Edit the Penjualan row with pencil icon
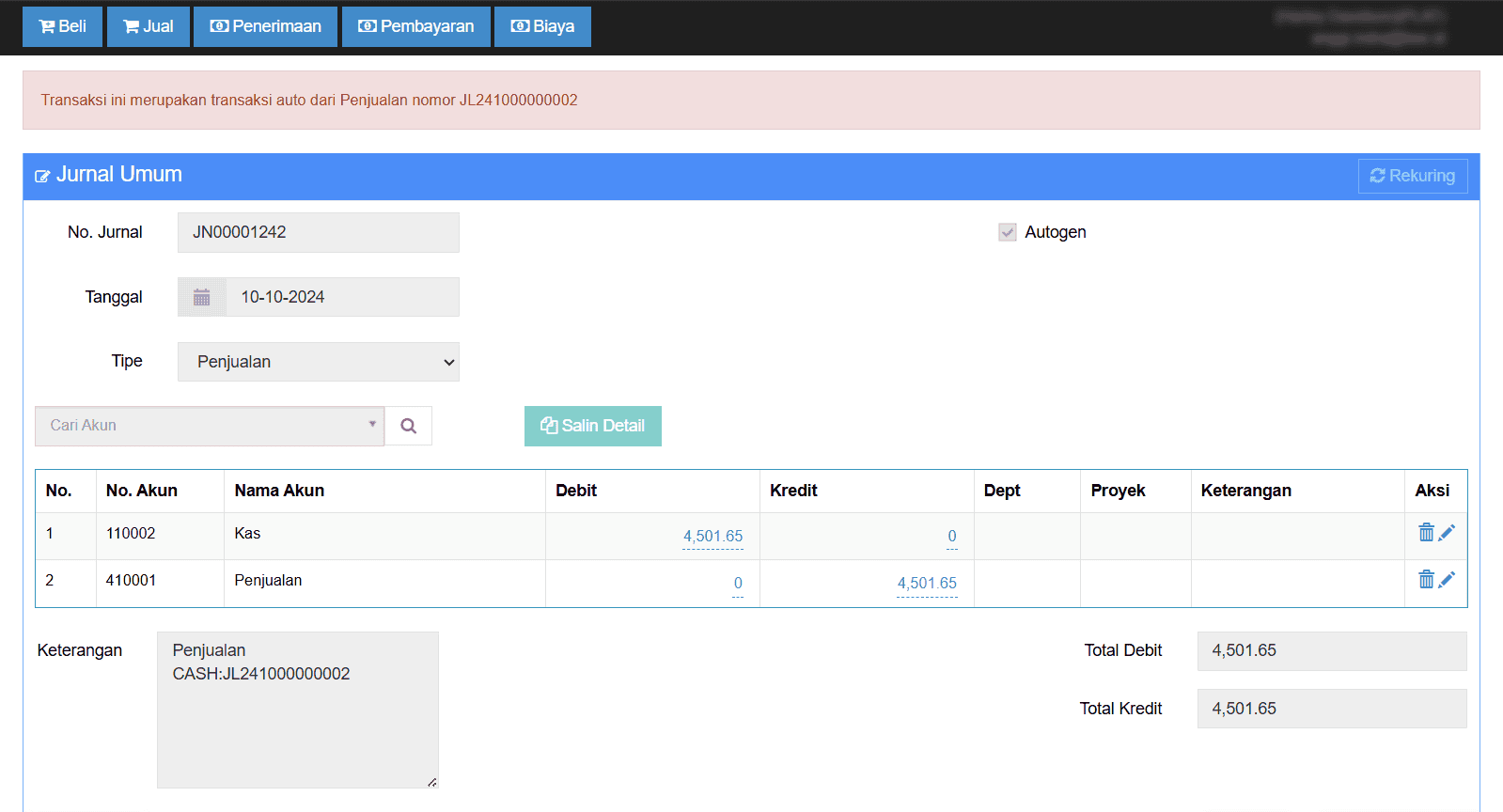The image size is (1503, 812). coord(1447,580)
